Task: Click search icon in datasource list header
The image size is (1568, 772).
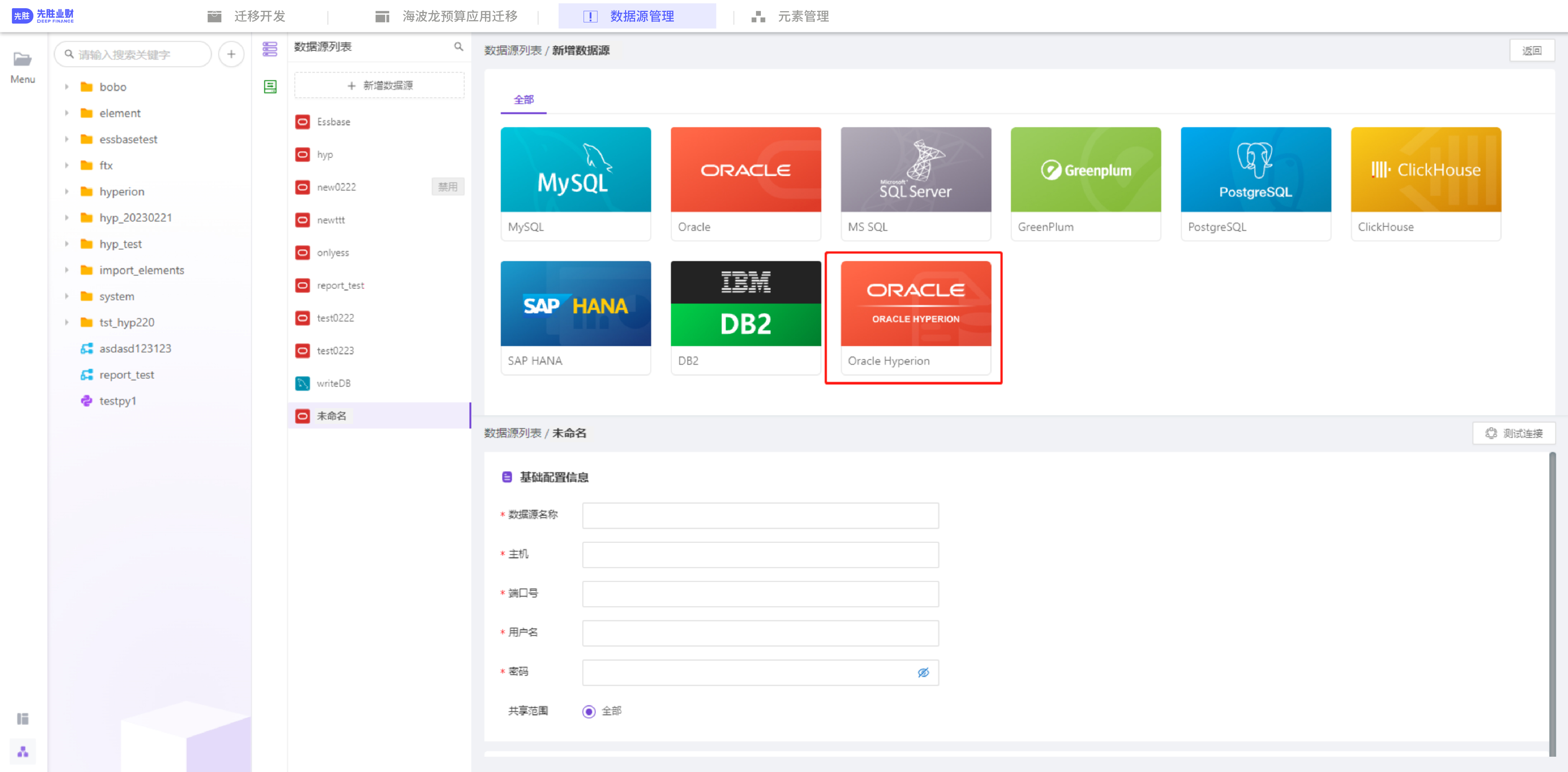Action: tap(458, 47)
